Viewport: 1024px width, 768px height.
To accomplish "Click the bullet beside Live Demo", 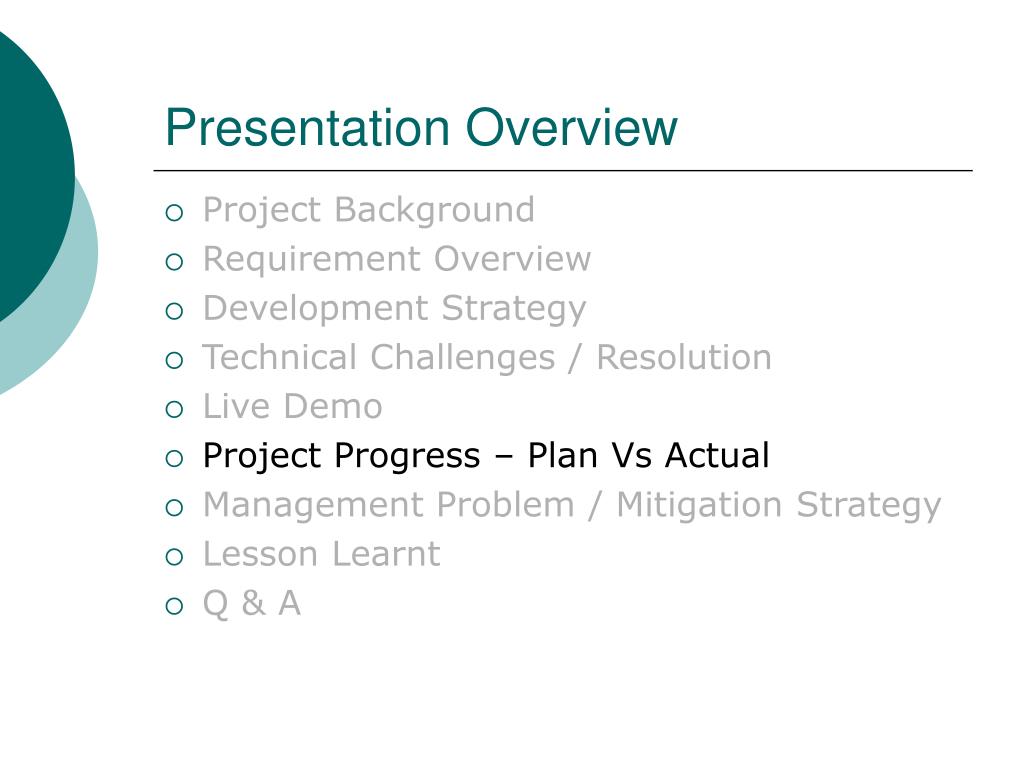I will click(x=174, y=410).
